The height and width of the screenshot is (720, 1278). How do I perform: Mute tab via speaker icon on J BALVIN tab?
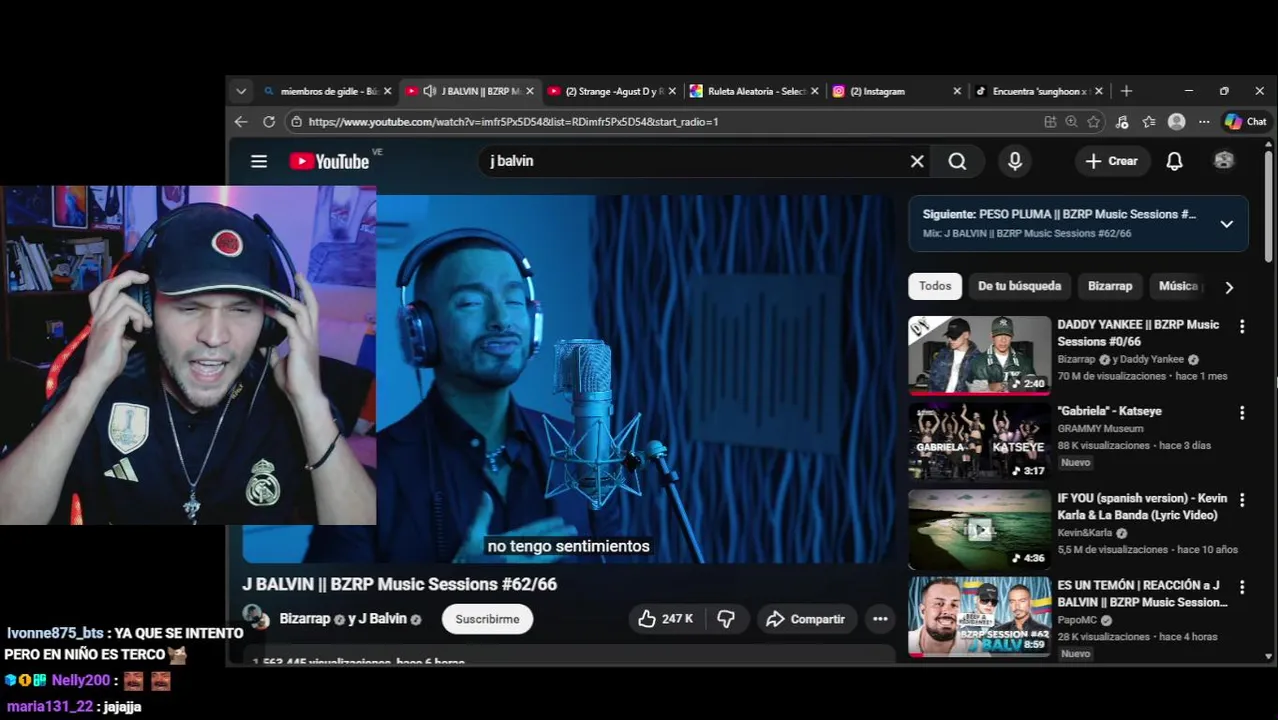[430, 91]
